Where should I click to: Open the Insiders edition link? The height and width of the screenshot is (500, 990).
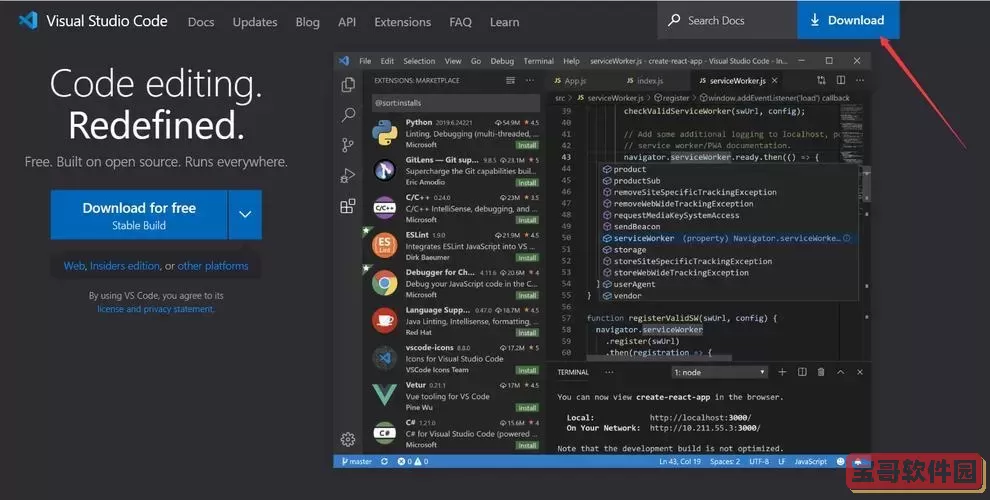[x=125, y=266]
